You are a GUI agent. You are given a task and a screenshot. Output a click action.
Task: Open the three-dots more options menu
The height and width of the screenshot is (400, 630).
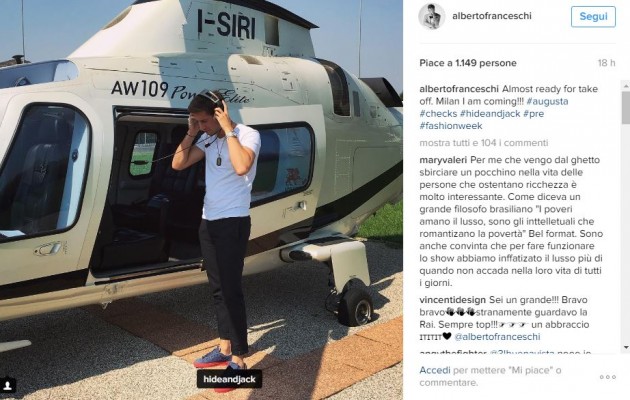point(608,377)
